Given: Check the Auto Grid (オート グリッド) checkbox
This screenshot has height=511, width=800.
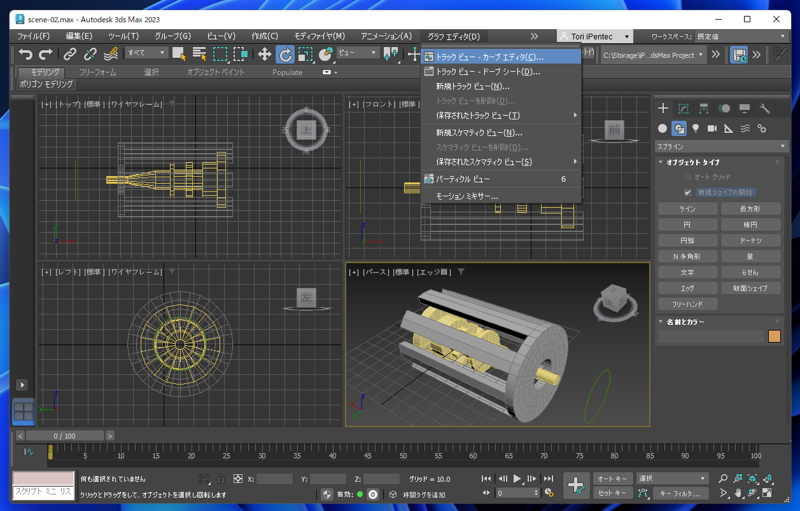Looking at the screenshot, I should point(687,177).
